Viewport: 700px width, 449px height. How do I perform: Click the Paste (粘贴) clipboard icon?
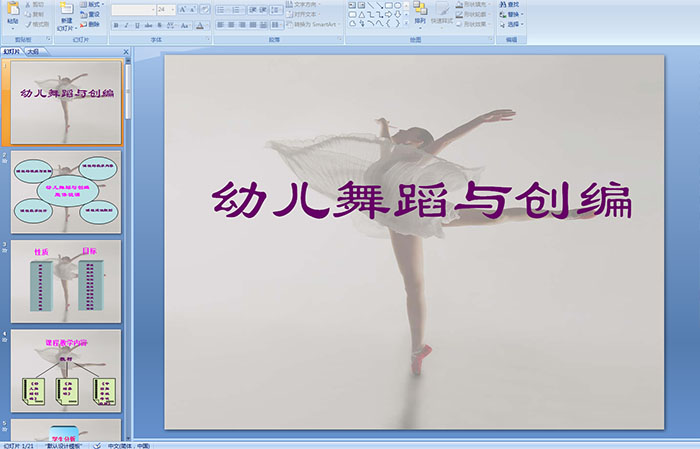(x=13, y=8)
